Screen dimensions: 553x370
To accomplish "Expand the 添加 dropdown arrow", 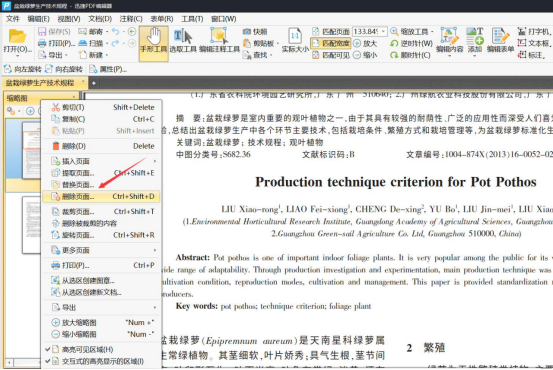I will 475,56.
